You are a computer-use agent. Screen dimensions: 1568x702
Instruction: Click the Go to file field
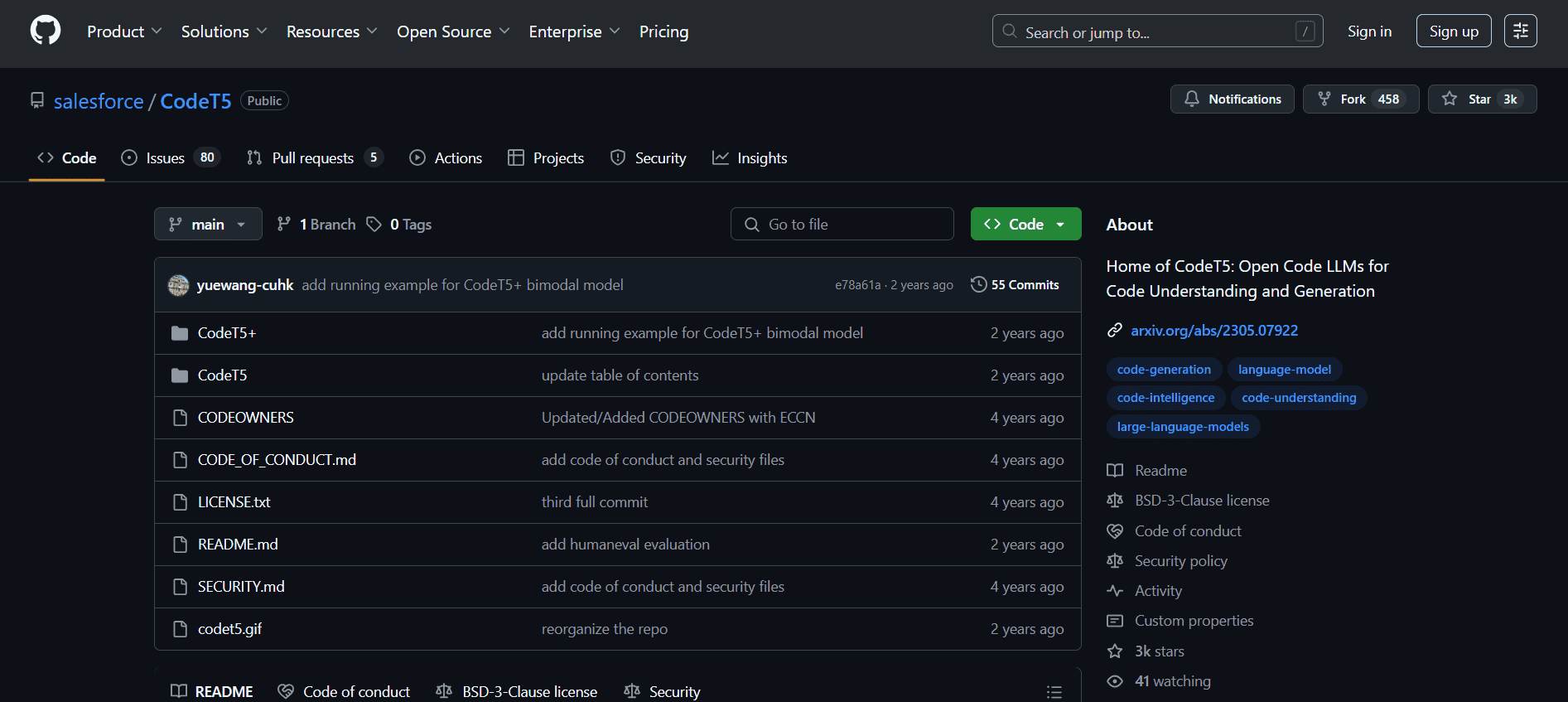tap(842, 224)
